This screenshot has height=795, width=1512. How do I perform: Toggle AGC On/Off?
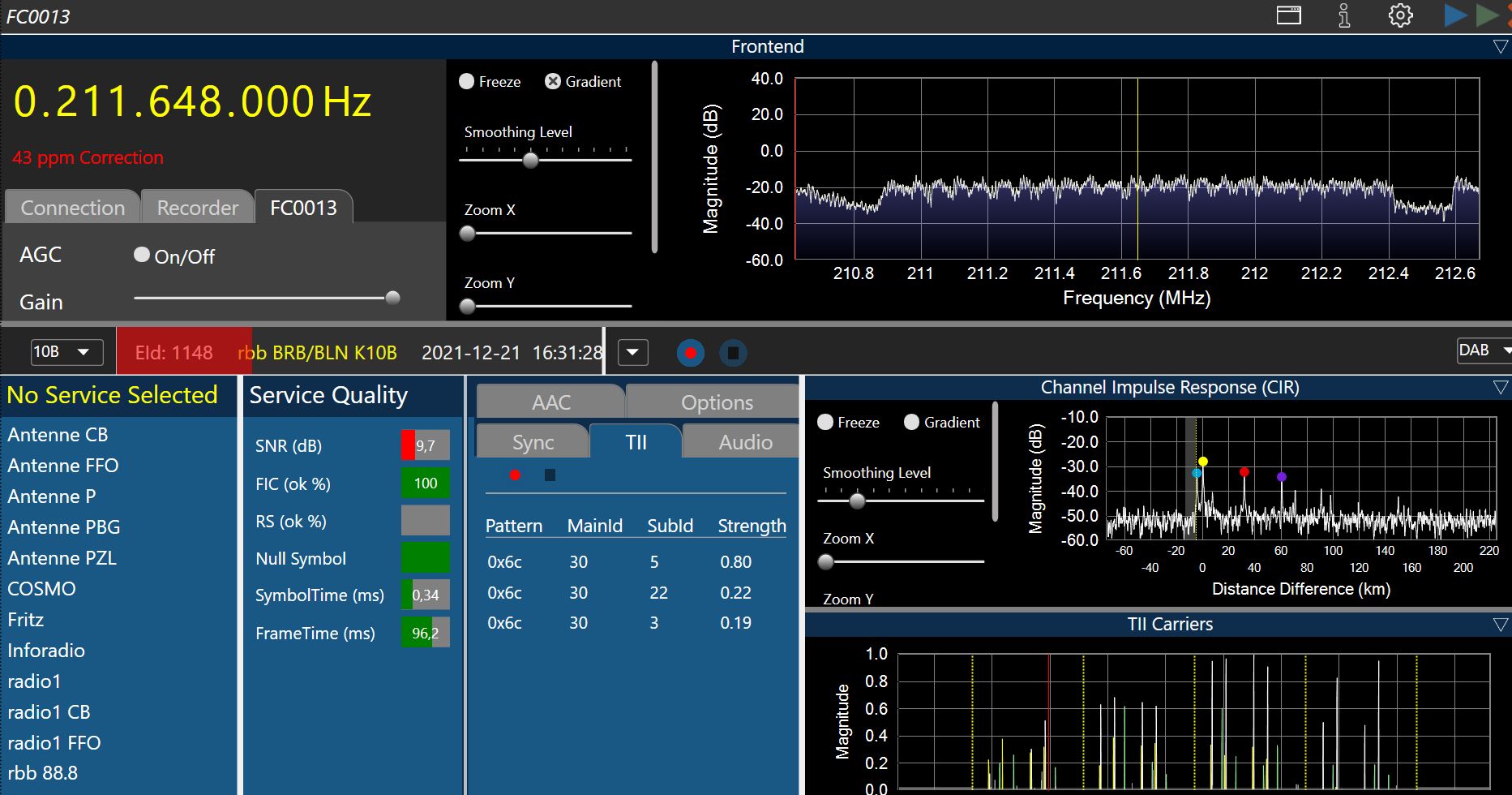[x=142, y=256]
